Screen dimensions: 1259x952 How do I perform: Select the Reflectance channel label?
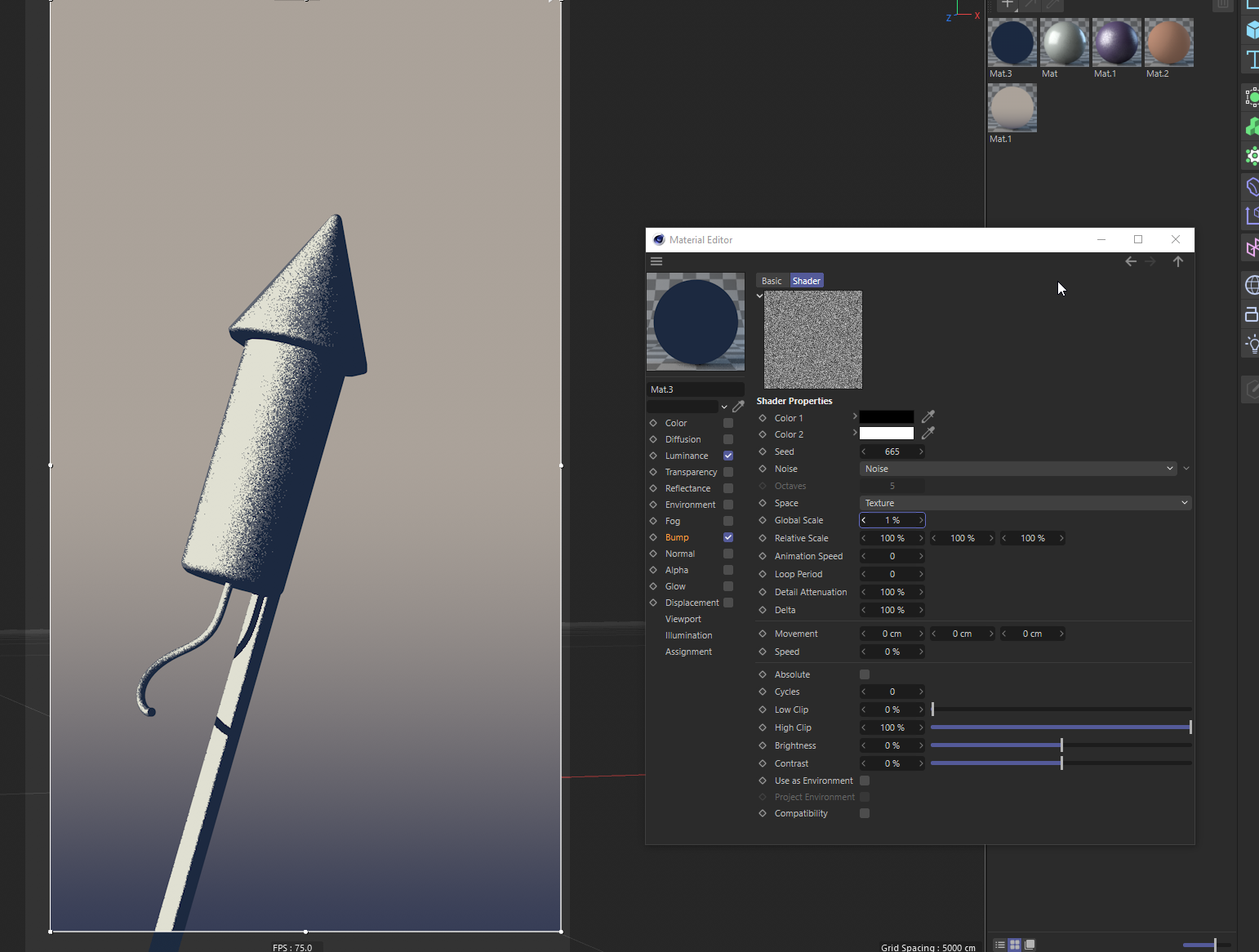tap(687, 488)
